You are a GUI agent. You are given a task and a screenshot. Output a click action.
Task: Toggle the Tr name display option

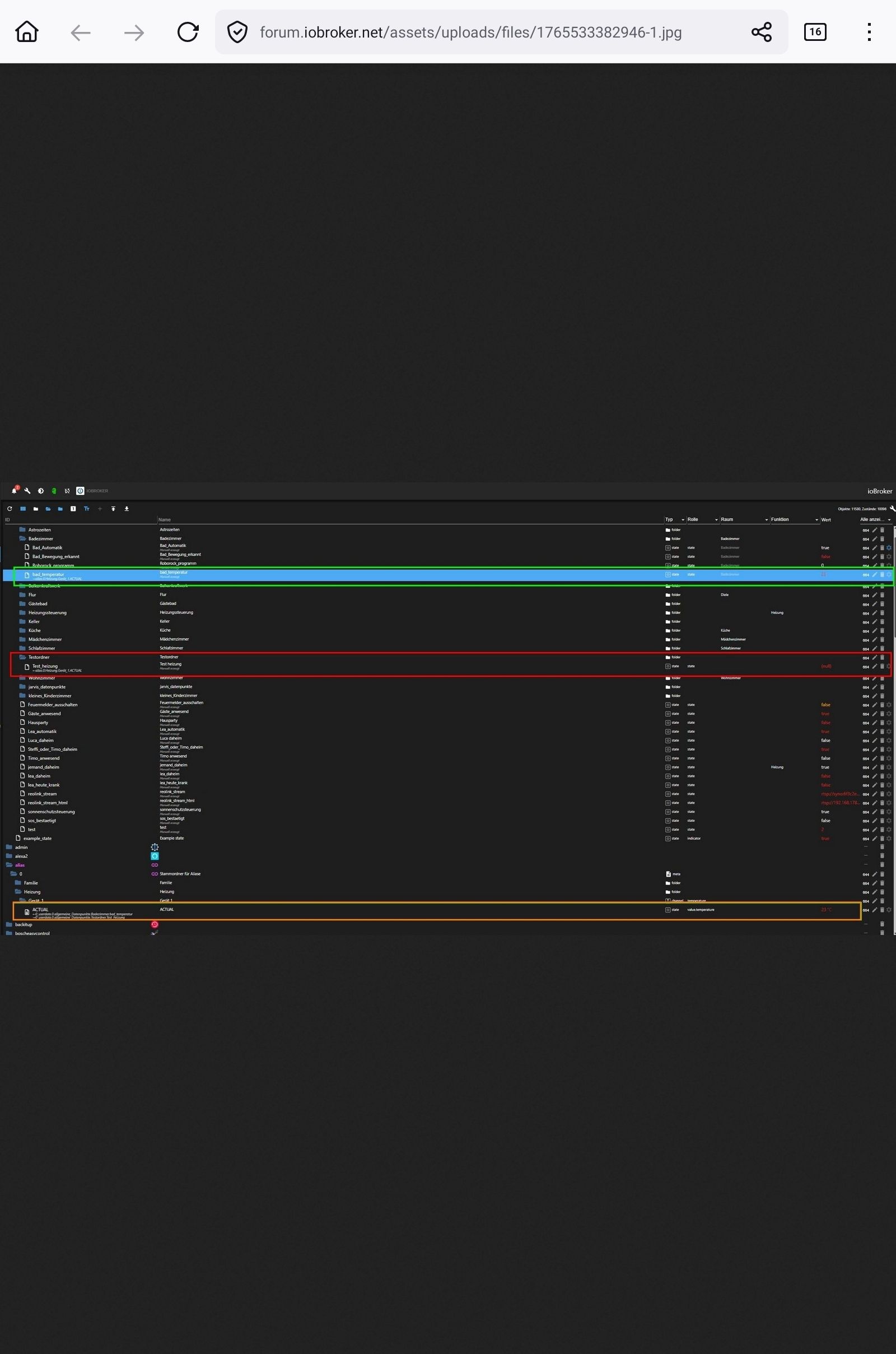tap(87, 509)
